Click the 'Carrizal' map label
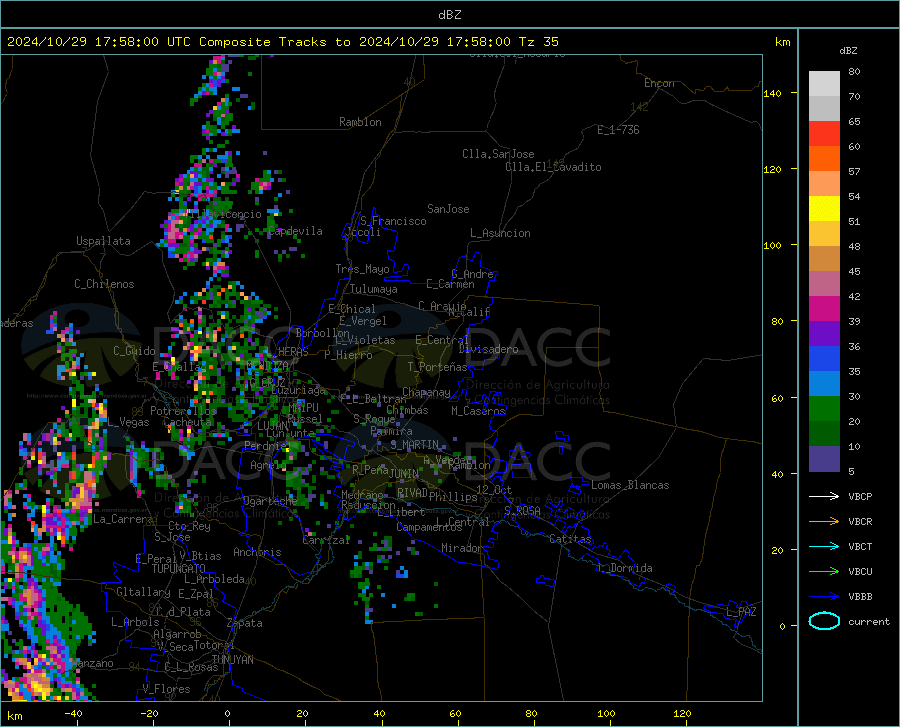 [x=326, y=540]
